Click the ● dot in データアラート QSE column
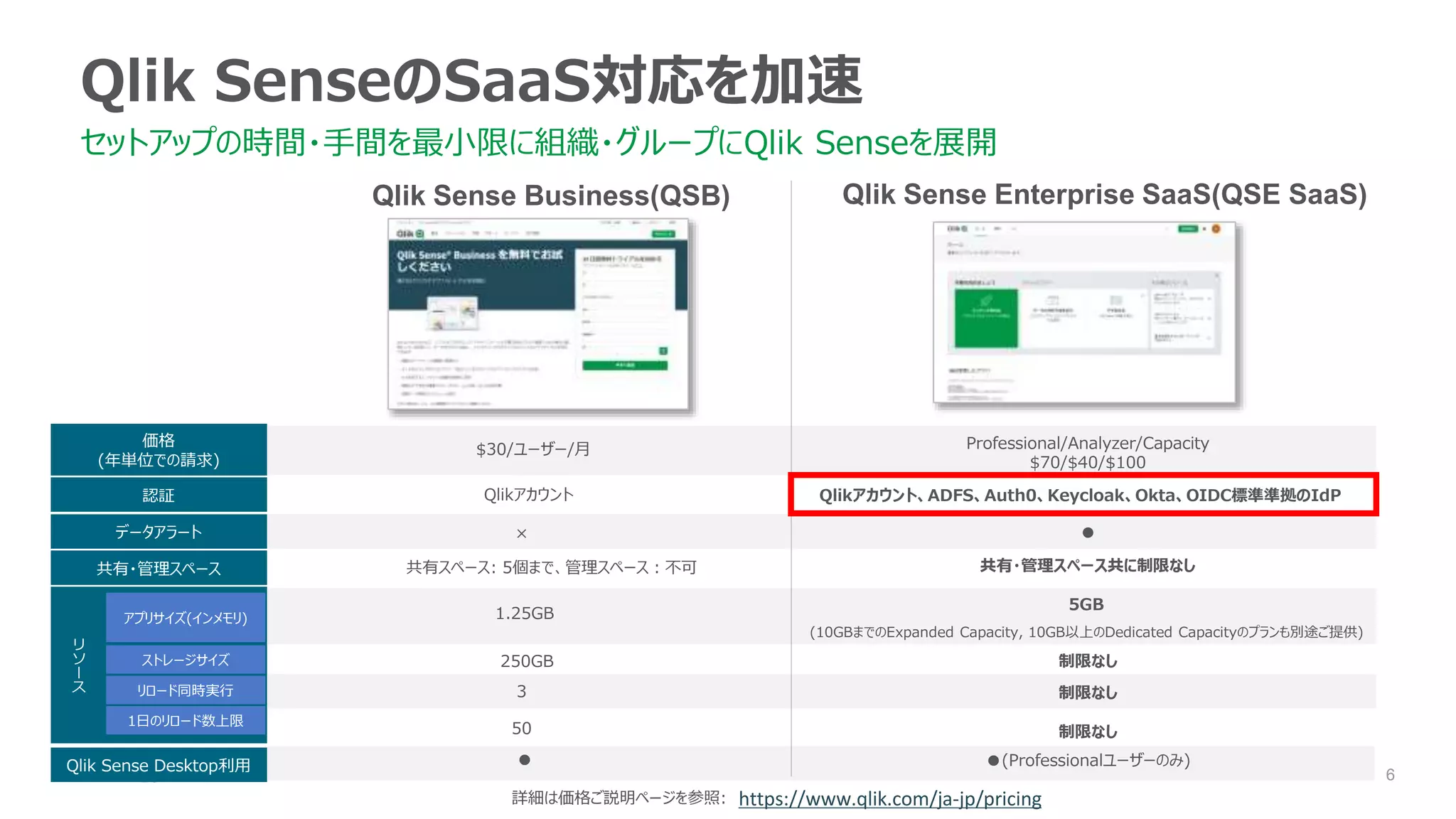This screenshot has height=819, width=1456. coord(1088,532)
